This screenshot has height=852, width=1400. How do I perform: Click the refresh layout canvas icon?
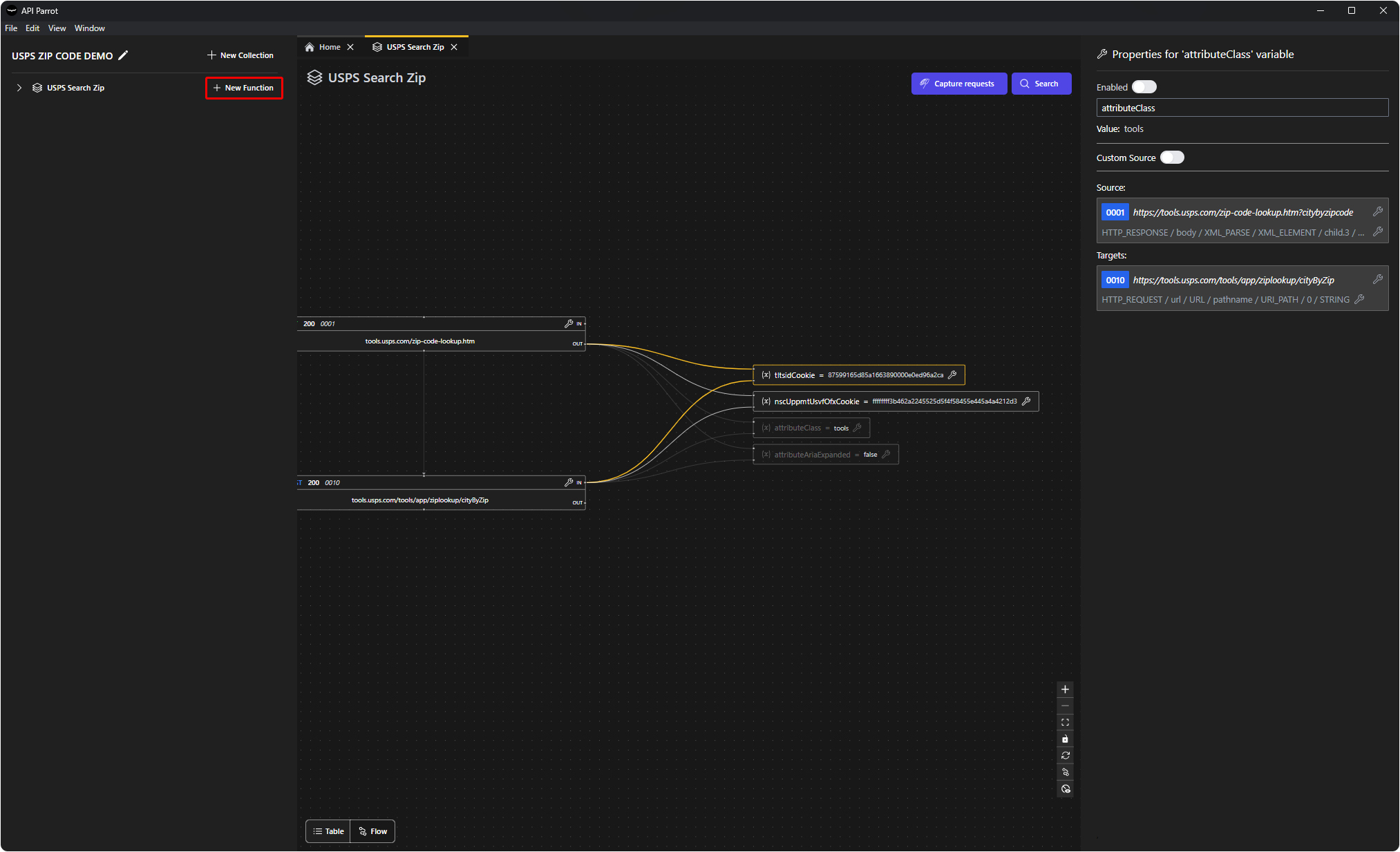click(1065, 755)
